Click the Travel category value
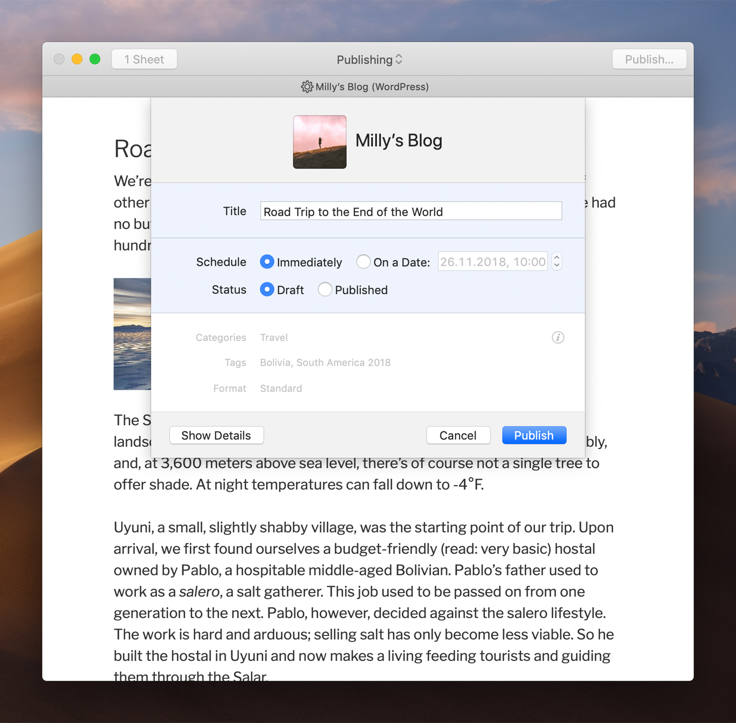736x723 pixels. pos(274,338)
